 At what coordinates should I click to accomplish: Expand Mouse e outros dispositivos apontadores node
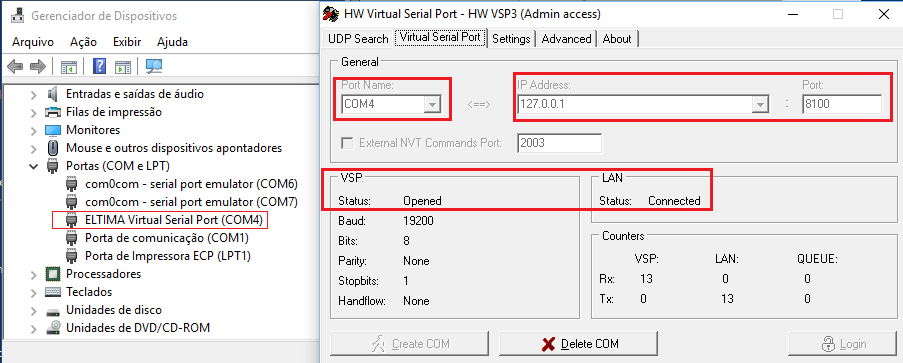(x=33, y=148)
